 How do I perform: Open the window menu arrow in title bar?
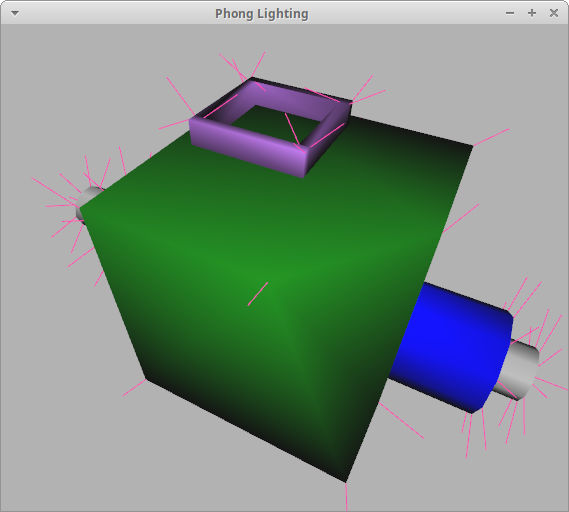pos(15,13)
